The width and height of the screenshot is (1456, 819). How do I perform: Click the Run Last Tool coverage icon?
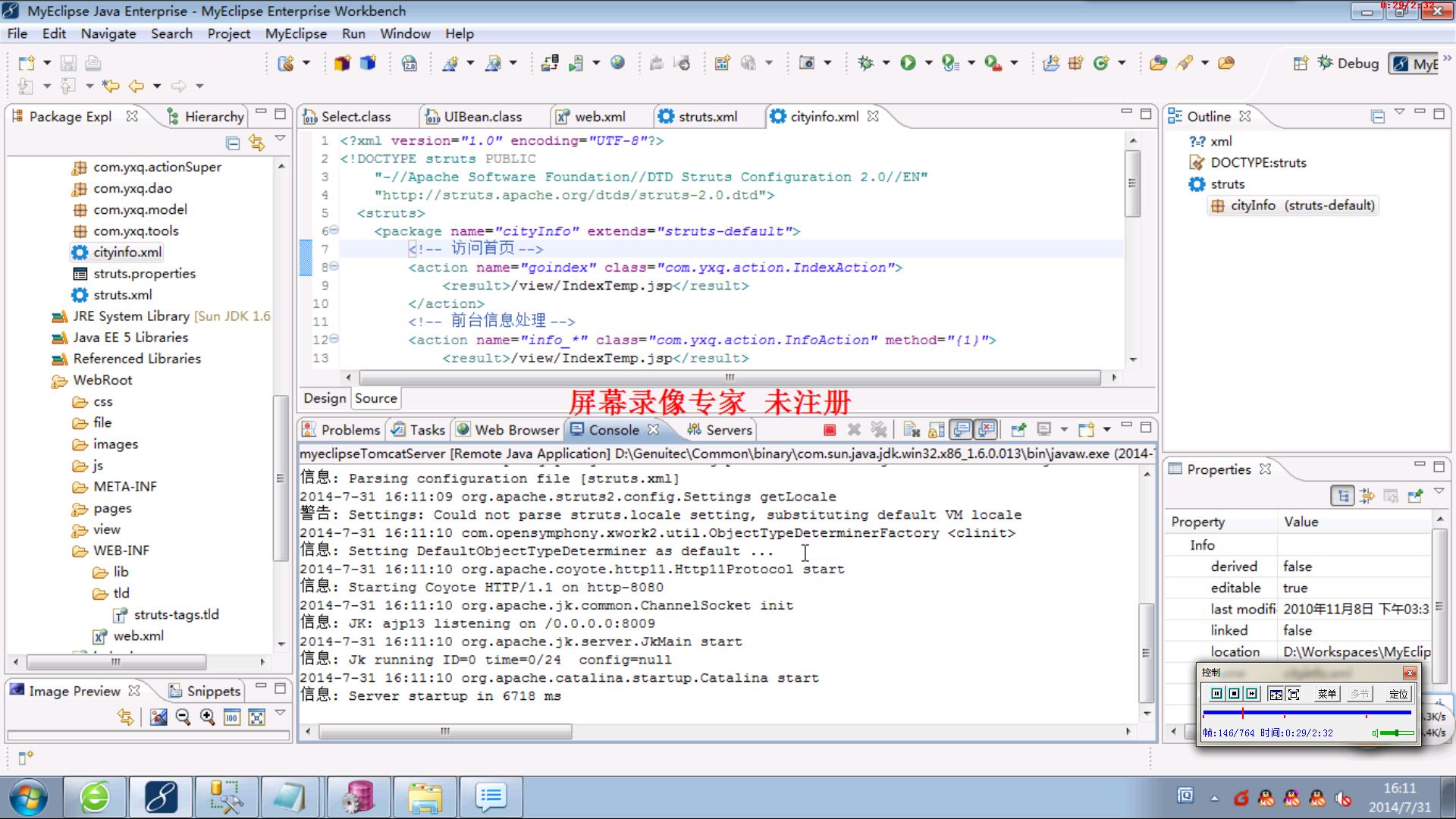click(x=950, y=63)
